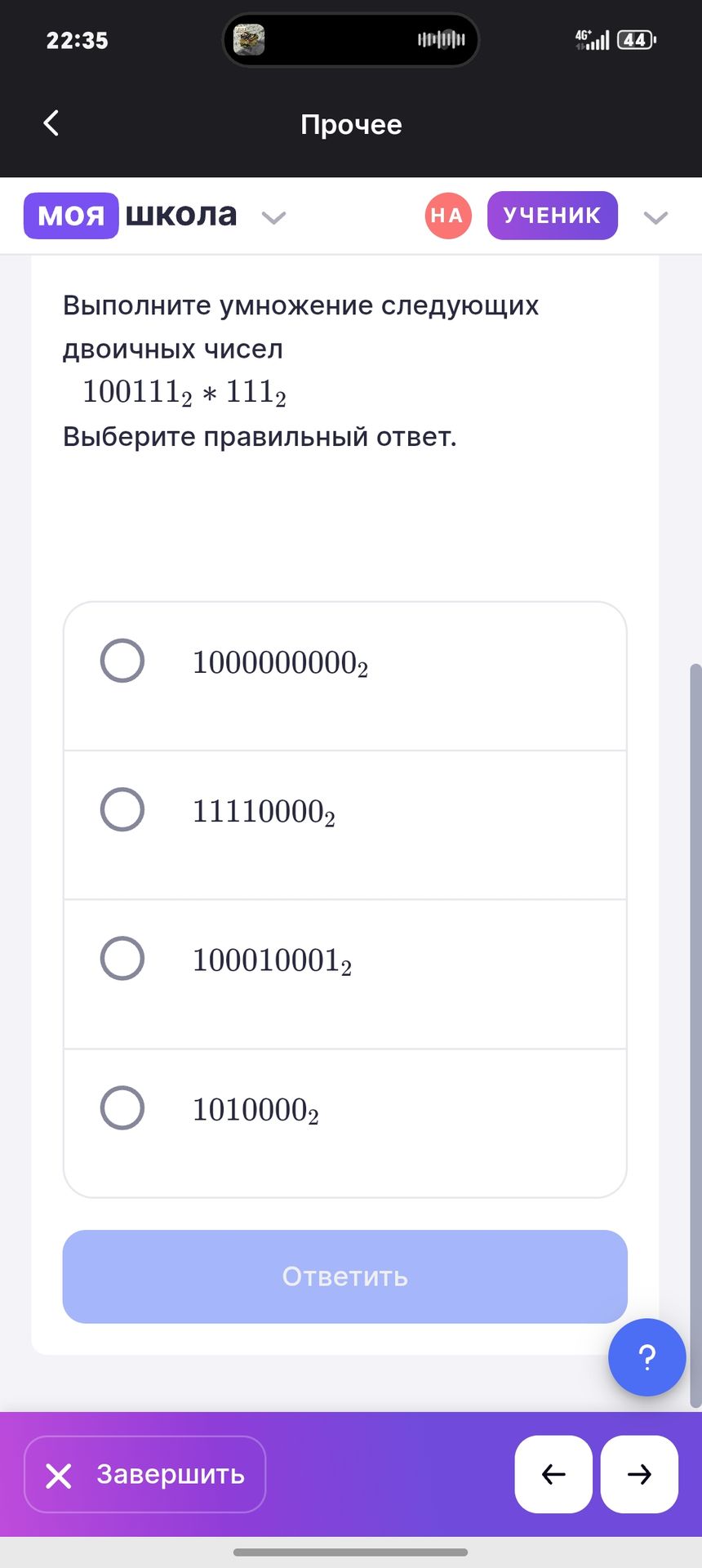Tap the Прочее page title
Viewport: 702px width, 1568px height.
coord(351,124)
